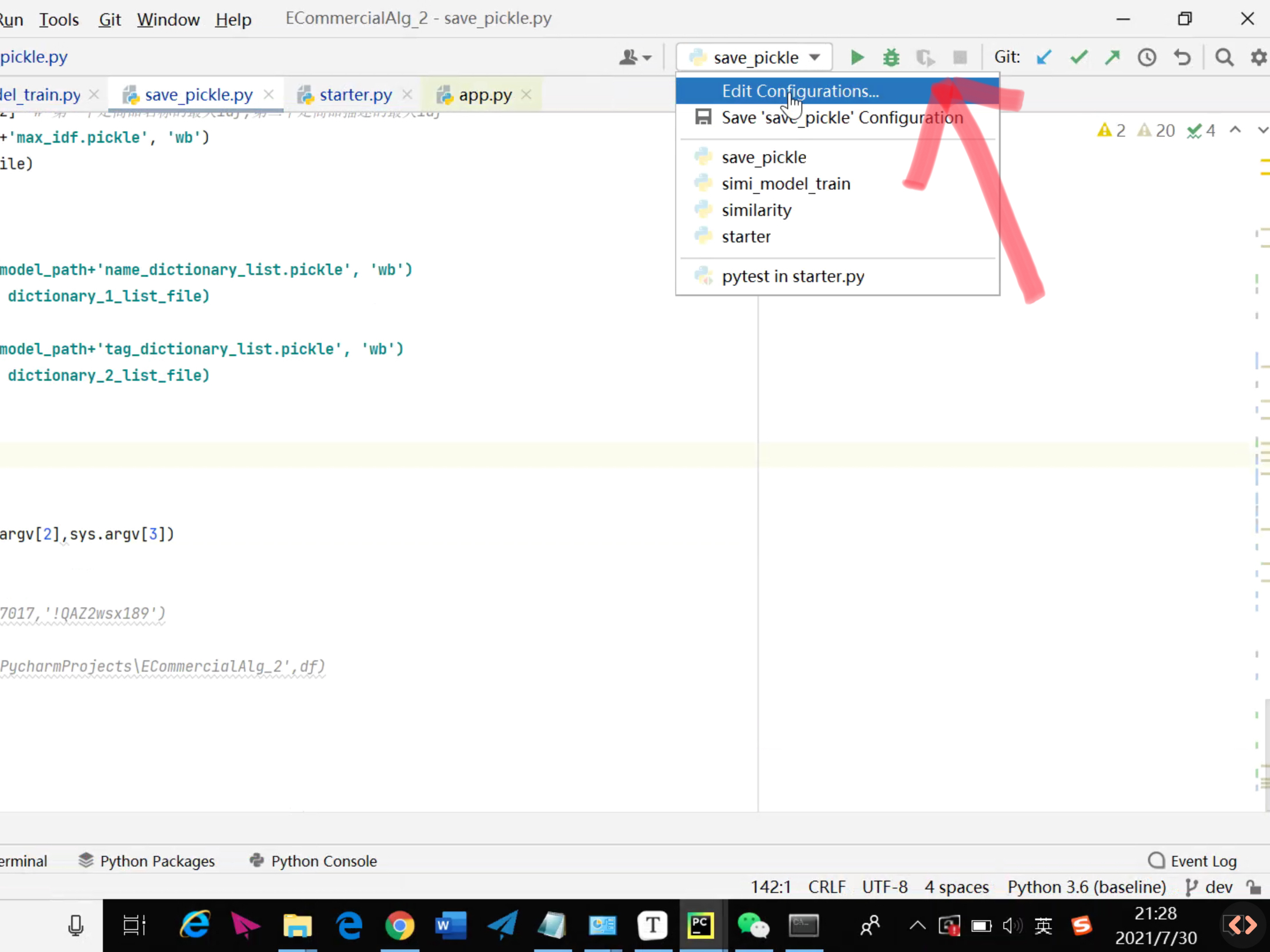This screenshot has width=1270, height=952.
Task: Click the Python Console tab at bottom
Action: pos(324,861)
